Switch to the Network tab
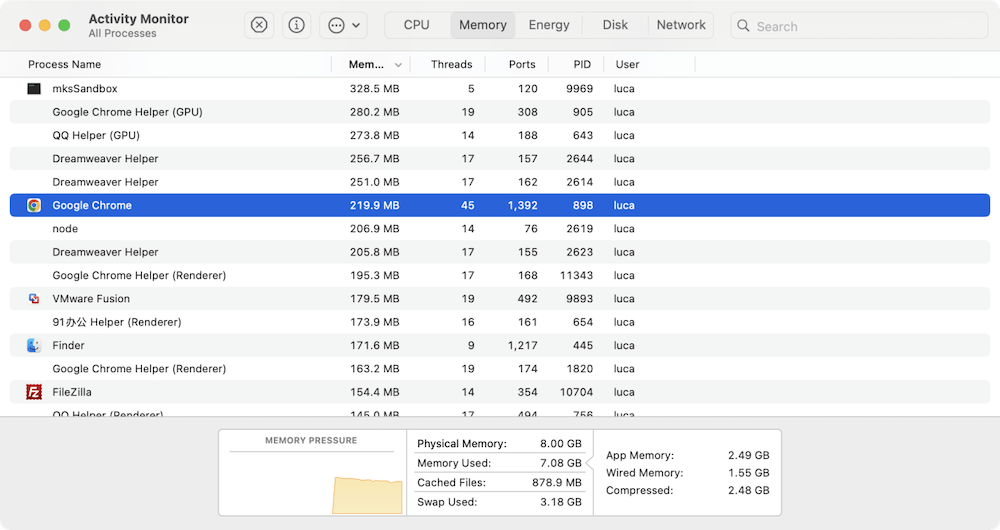 [681, 25]
